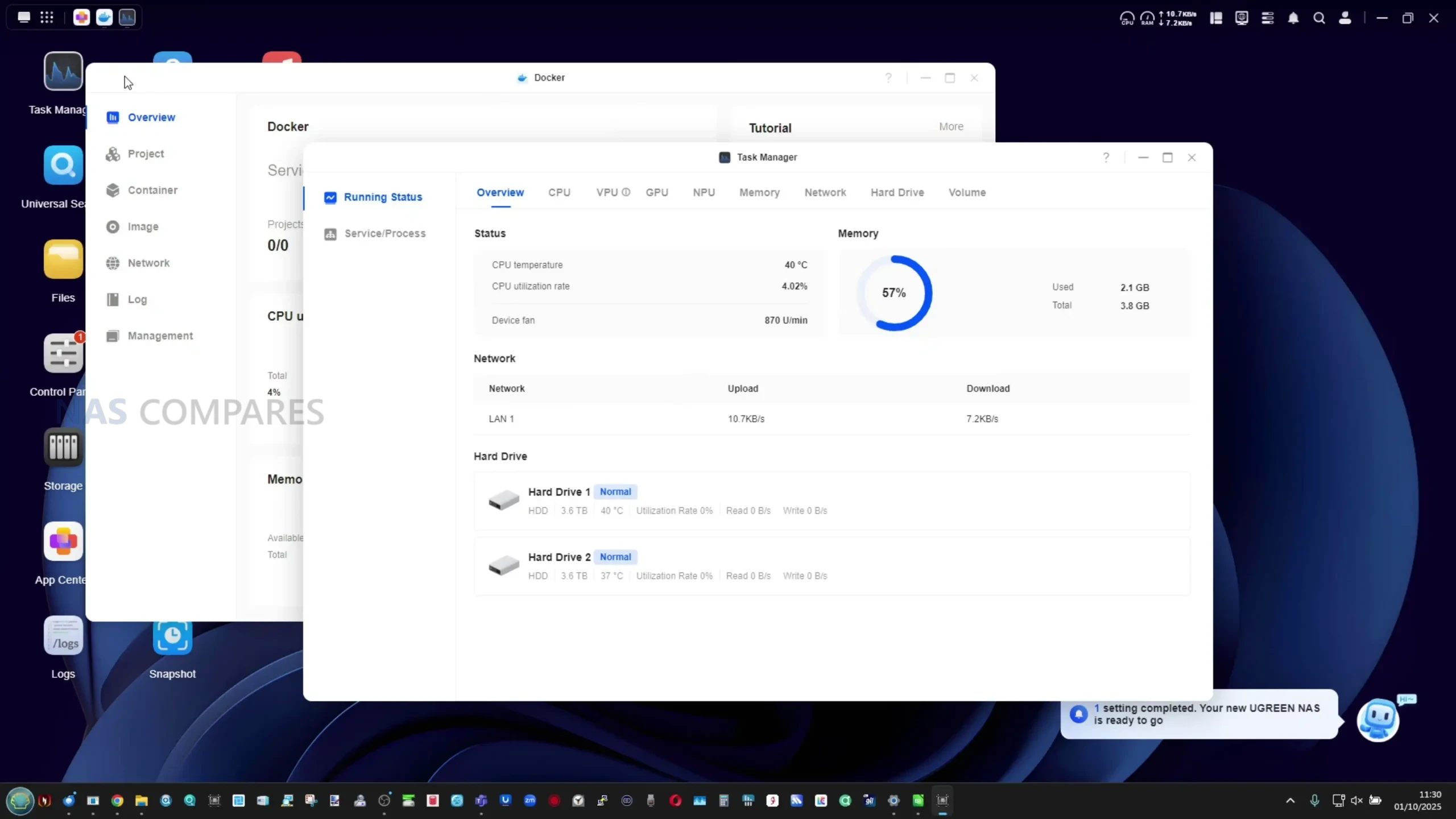Image resolution: width=1456 pixels, height=819 pixels.
Task: Click the user account icon
Action: 1345,18
